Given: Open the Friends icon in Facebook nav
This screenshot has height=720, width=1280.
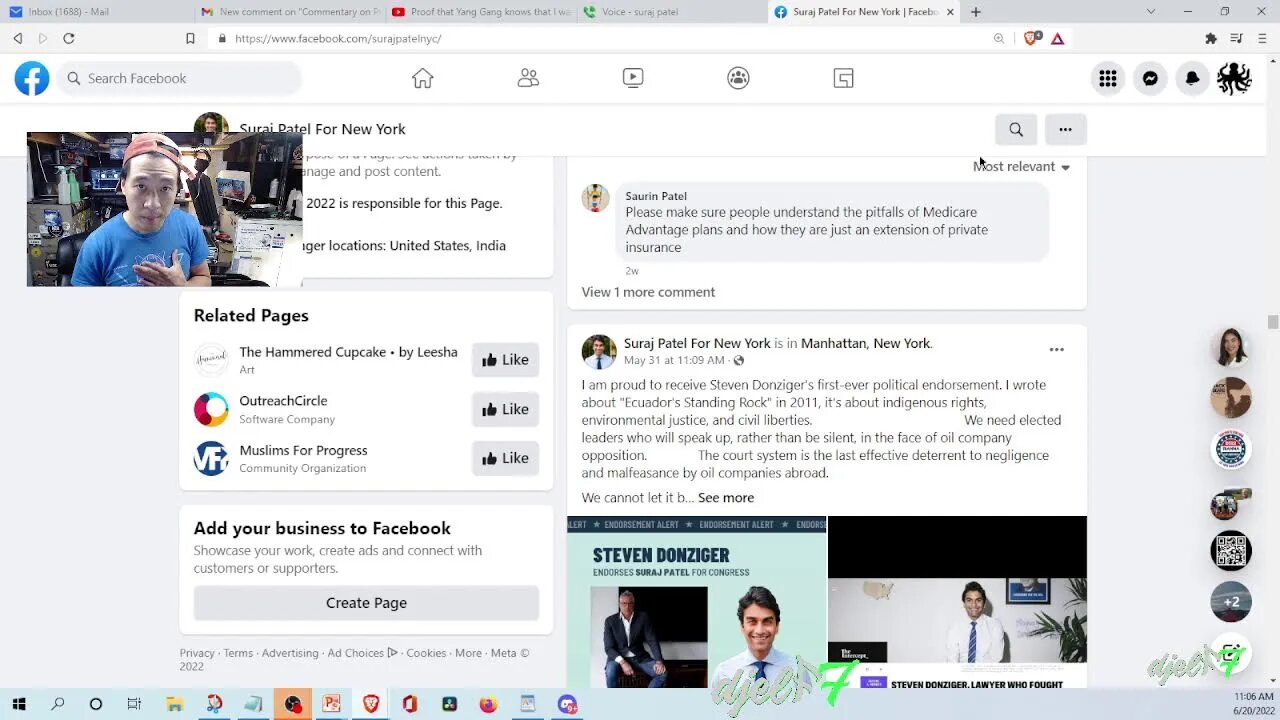Looking at the screenshot, I should pyautogui.click(x=528, y=78).
